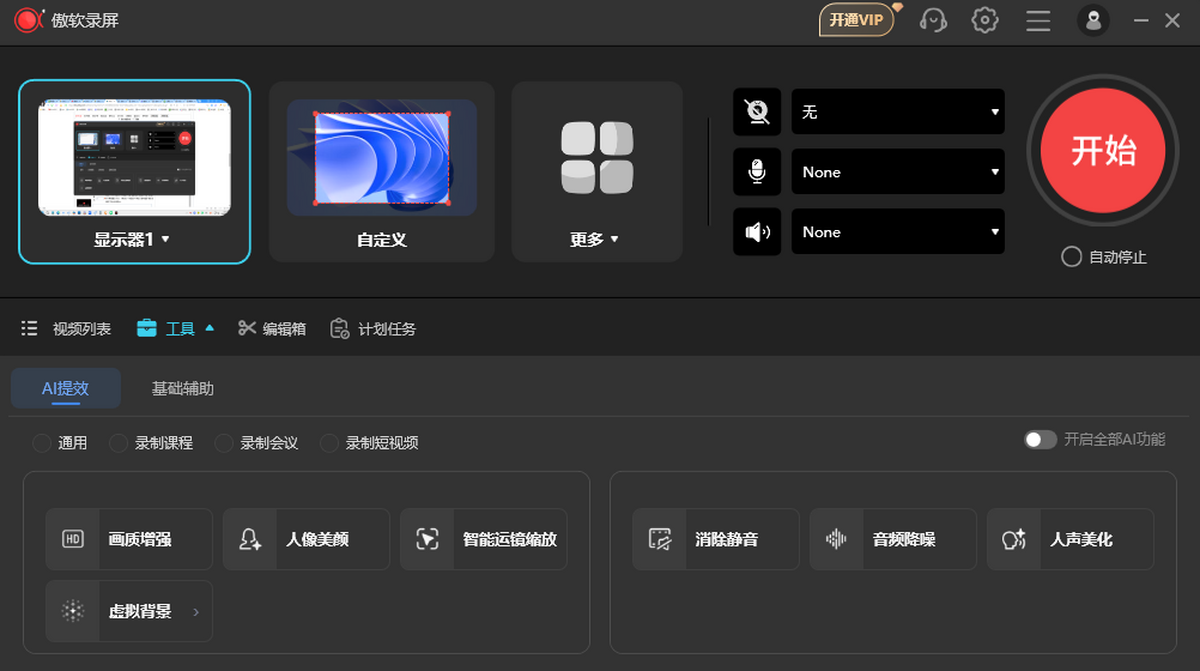Click the 人像美颜 button label
Screen dimensions: 1200x671
coord(317,540)
